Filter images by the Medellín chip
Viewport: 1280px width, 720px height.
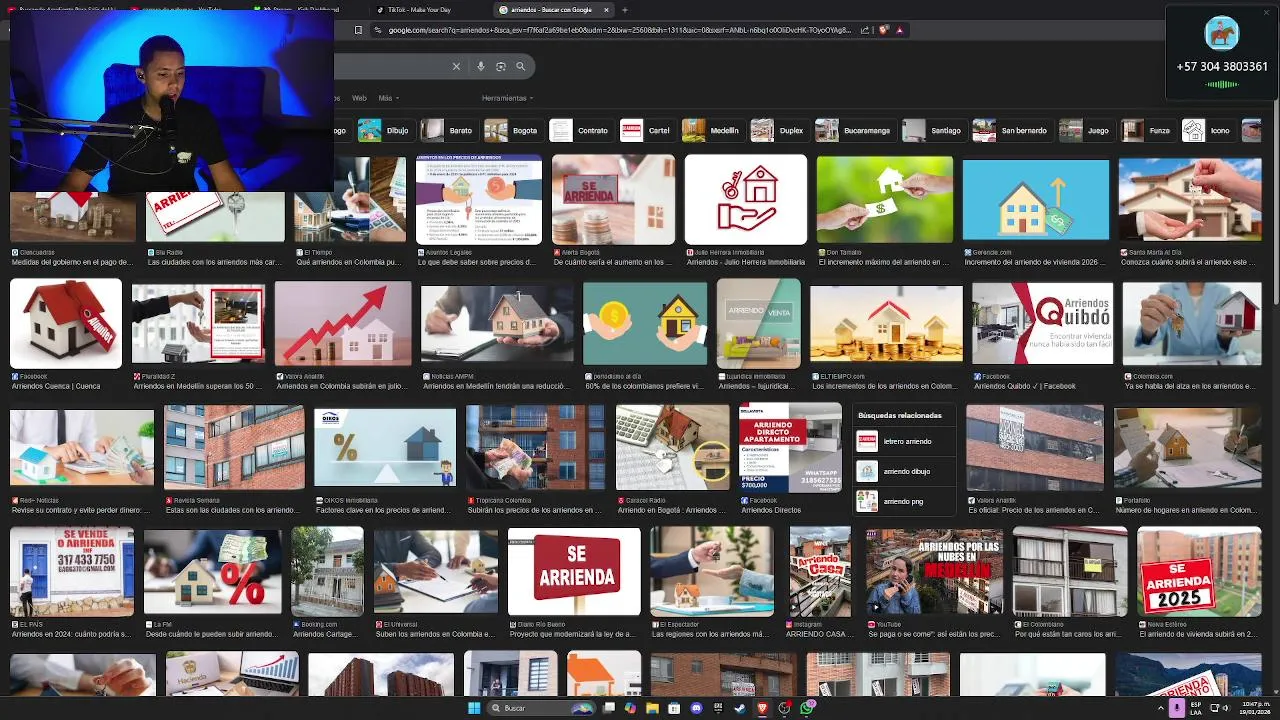(x=711, y=131)
